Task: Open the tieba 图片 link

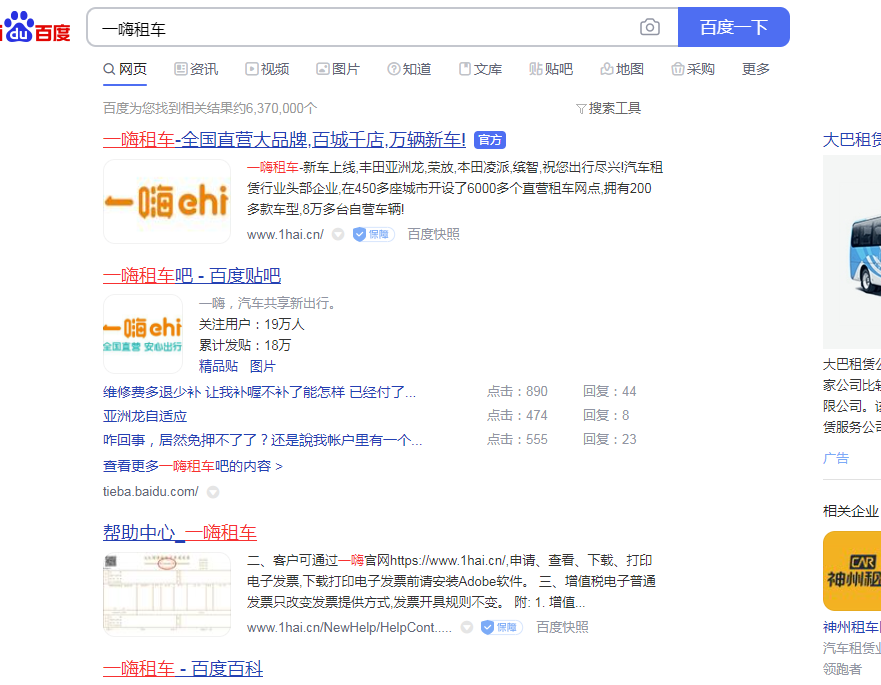Action: (x=262, y=366)
